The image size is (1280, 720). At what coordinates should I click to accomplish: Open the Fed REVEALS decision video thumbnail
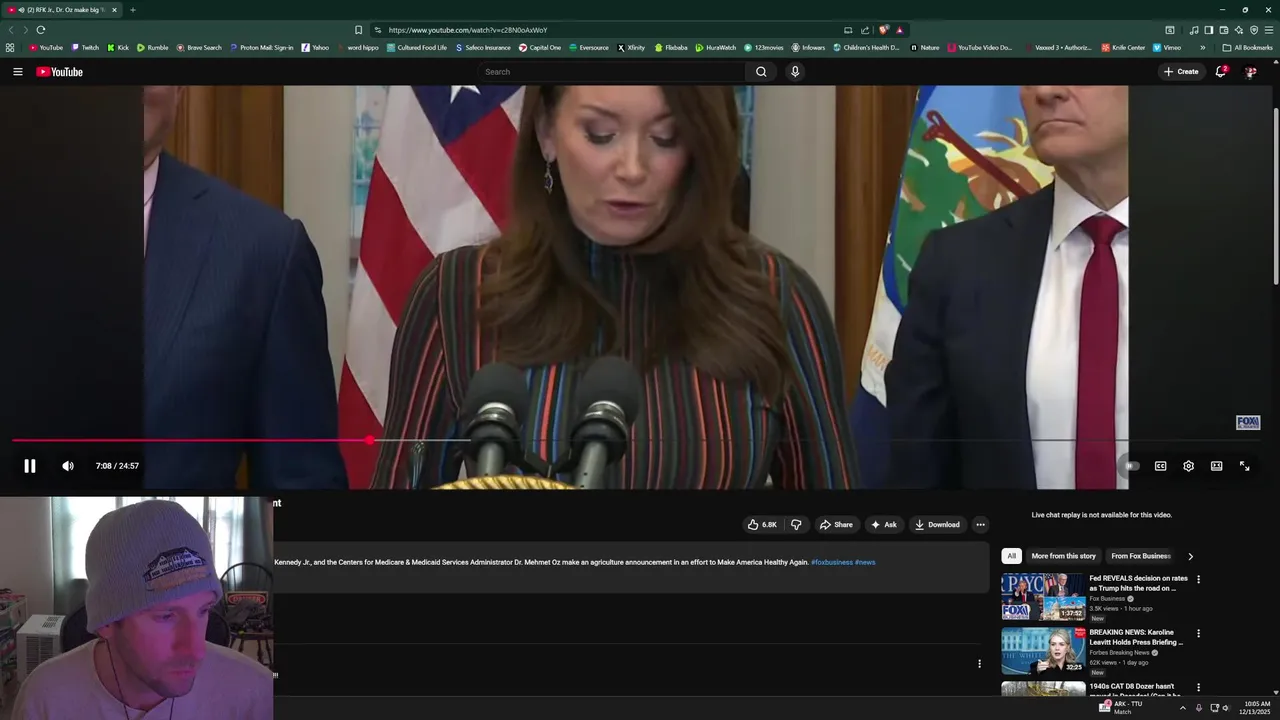(1043, 597)
